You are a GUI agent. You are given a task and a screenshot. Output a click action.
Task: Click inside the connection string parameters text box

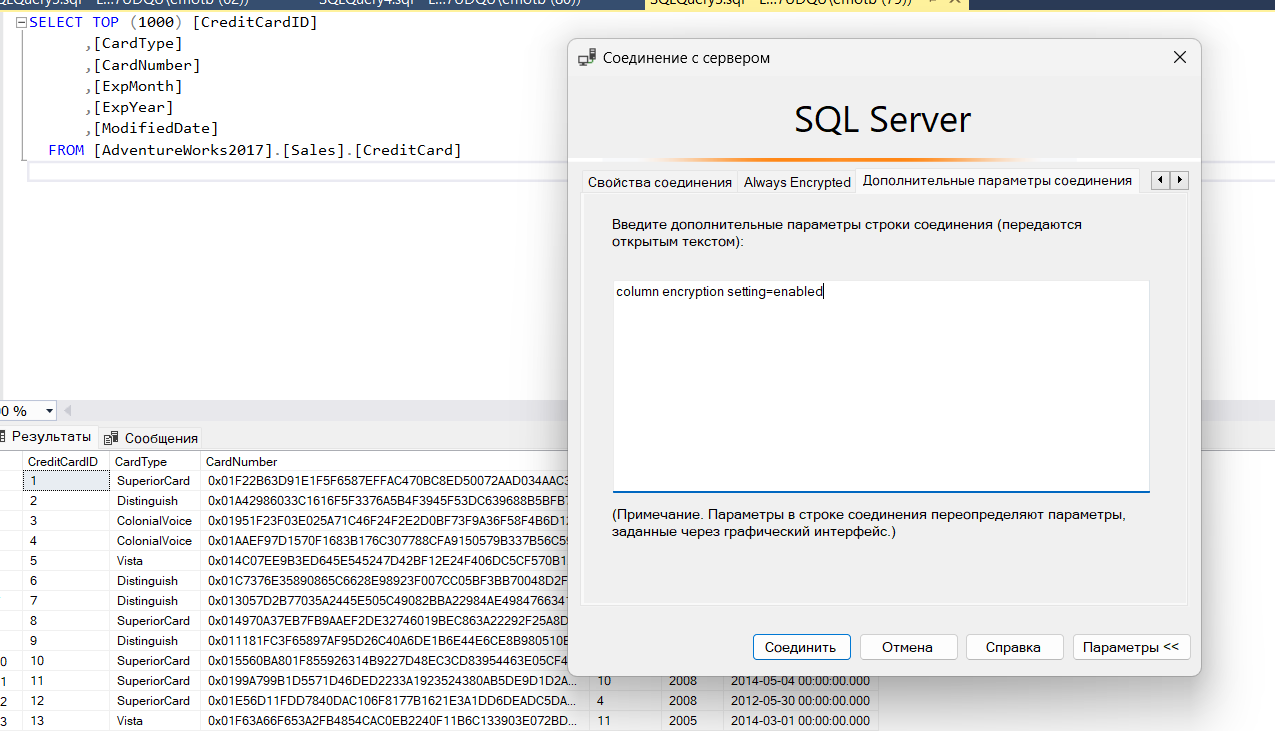[x=881, y=386]
